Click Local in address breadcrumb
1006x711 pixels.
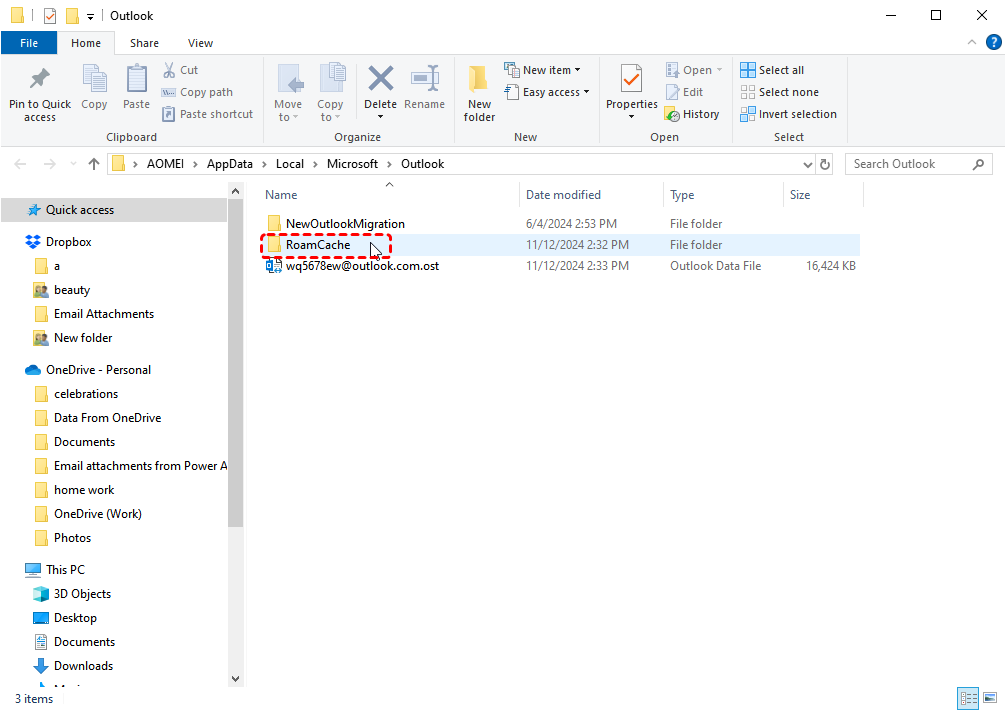[x=289, y=164]
